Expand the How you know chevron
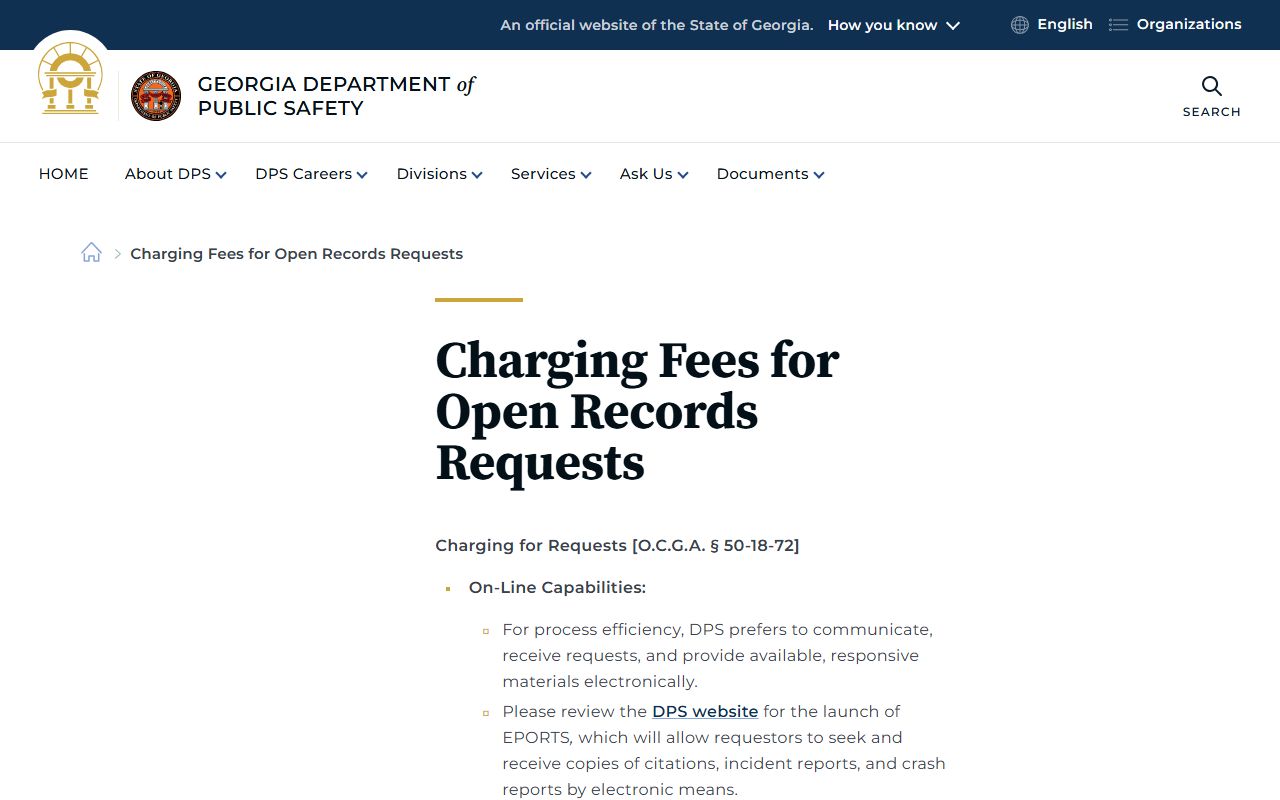 coord(953,26)
